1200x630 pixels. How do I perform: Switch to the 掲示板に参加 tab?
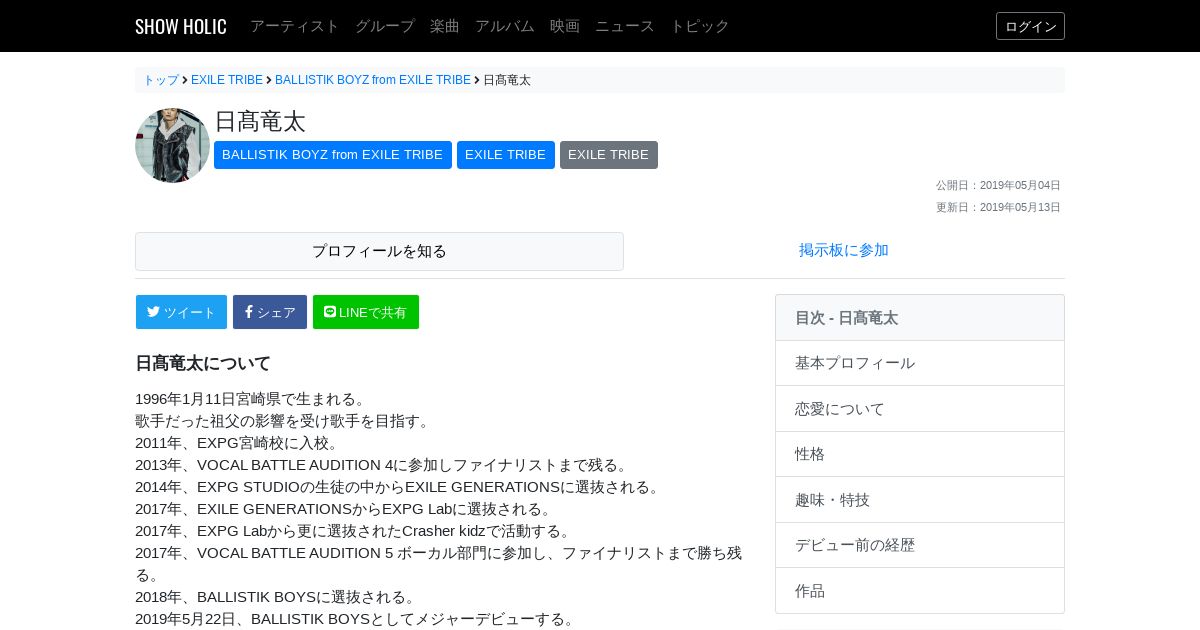[844, 251]
